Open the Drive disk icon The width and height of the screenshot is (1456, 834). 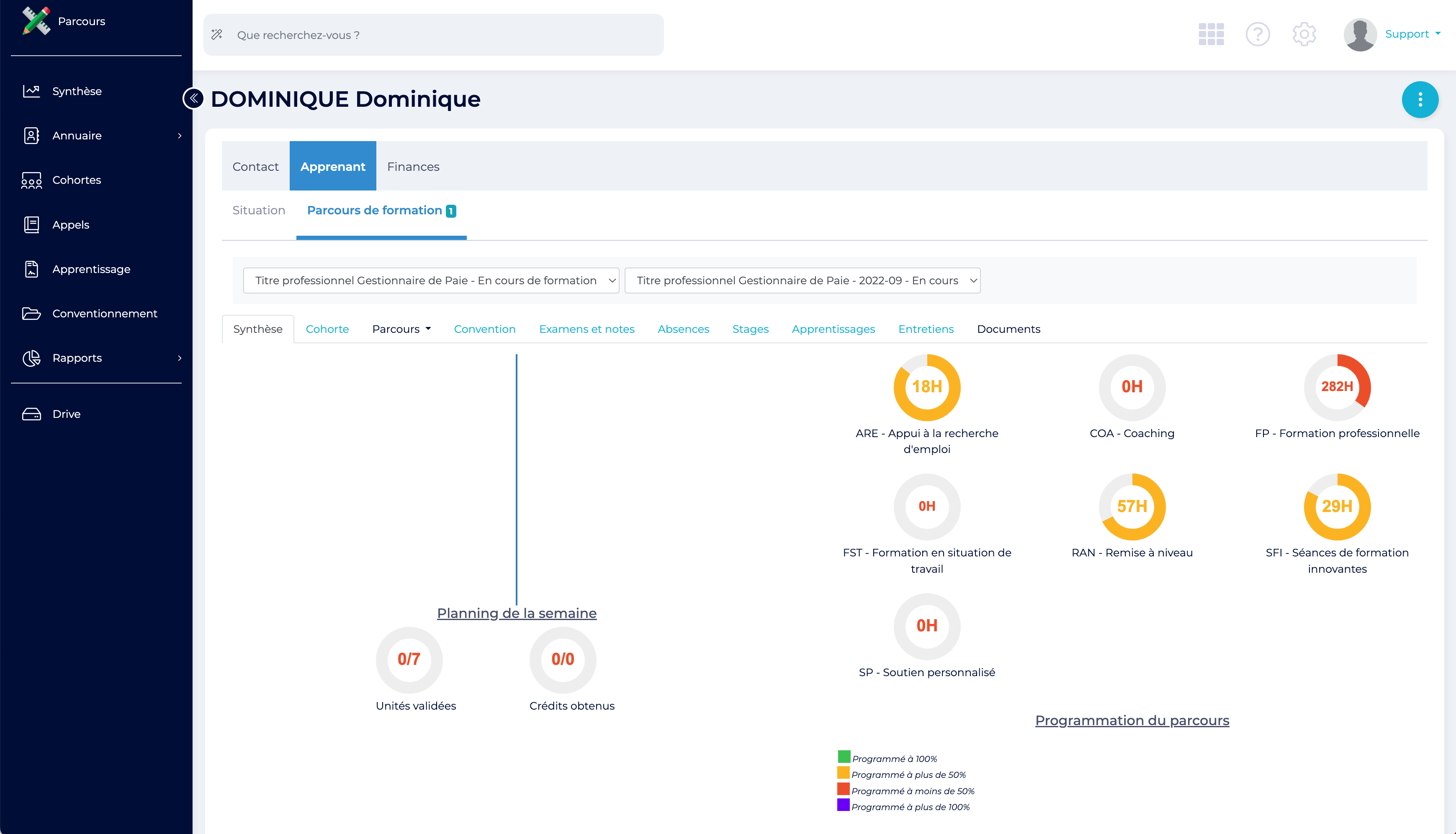tap(31, 414)
